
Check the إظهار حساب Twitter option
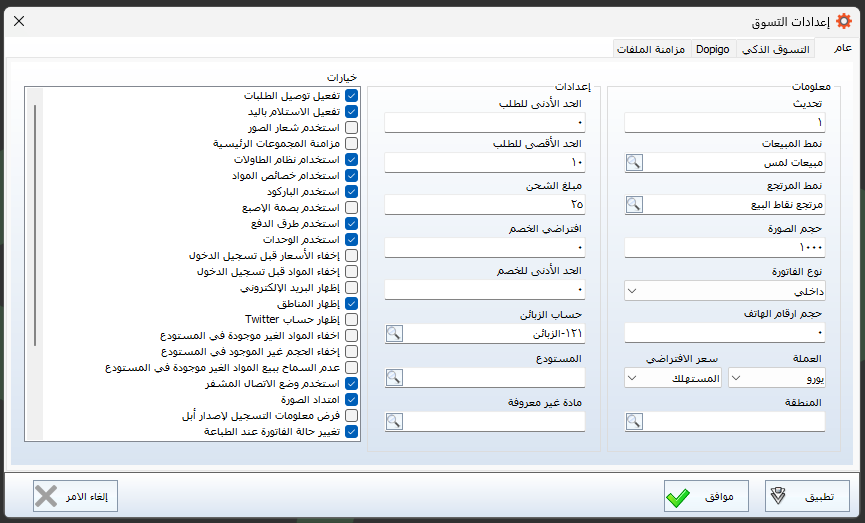point(351,319)
